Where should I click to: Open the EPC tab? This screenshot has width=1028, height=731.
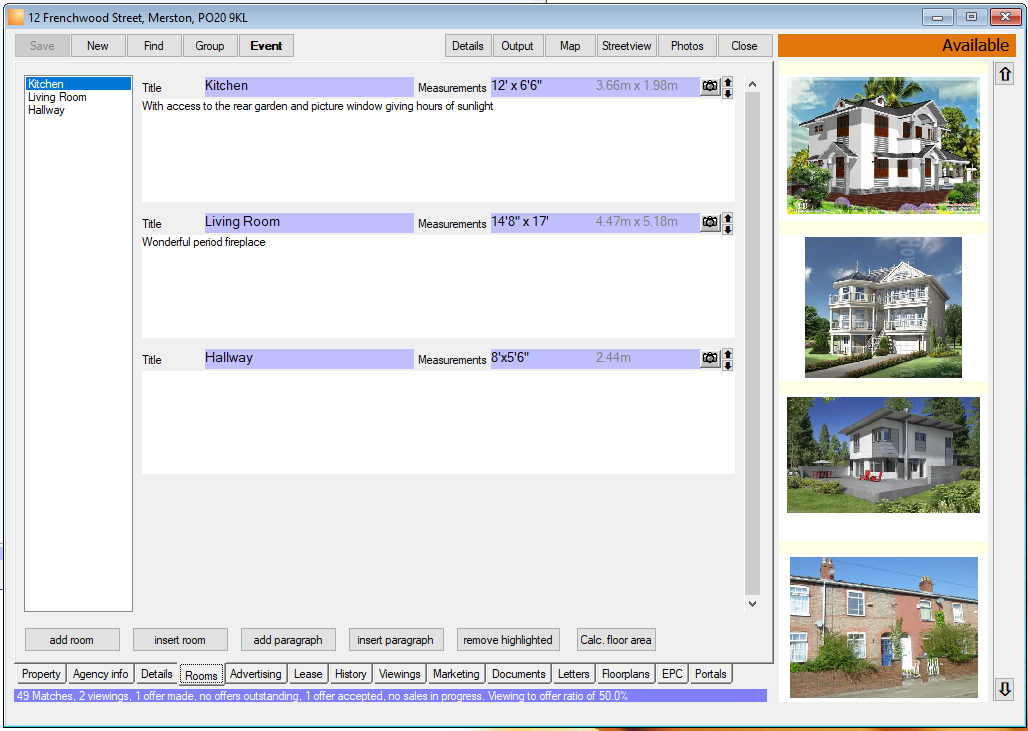click(x=672, y=674)
